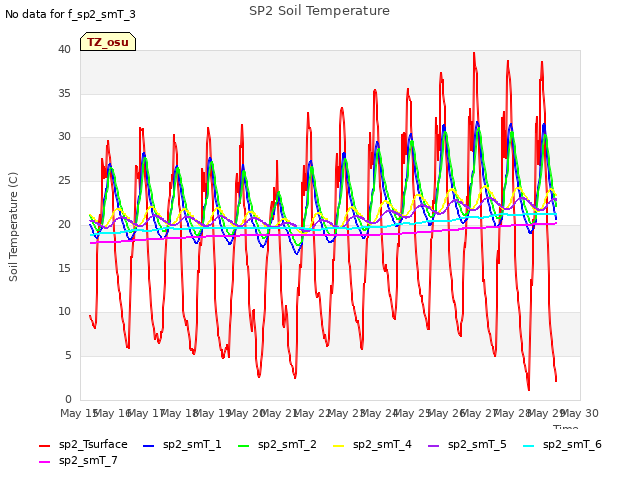The image size is (640, 480).
Task: Click the yellow sp2_smT_4 legend swatch
Action: pos(339,446)
